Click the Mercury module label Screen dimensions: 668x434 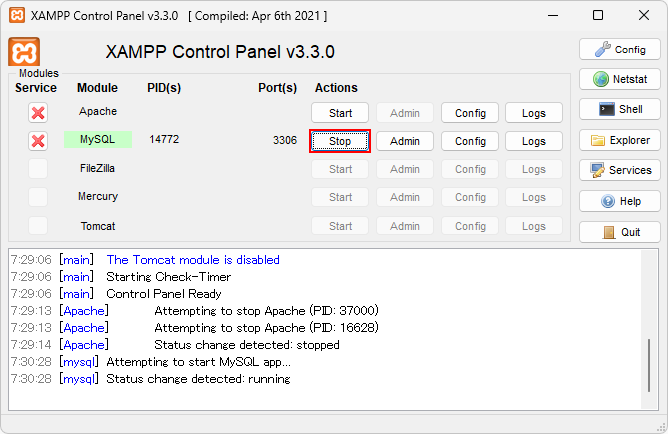(98, 196)
